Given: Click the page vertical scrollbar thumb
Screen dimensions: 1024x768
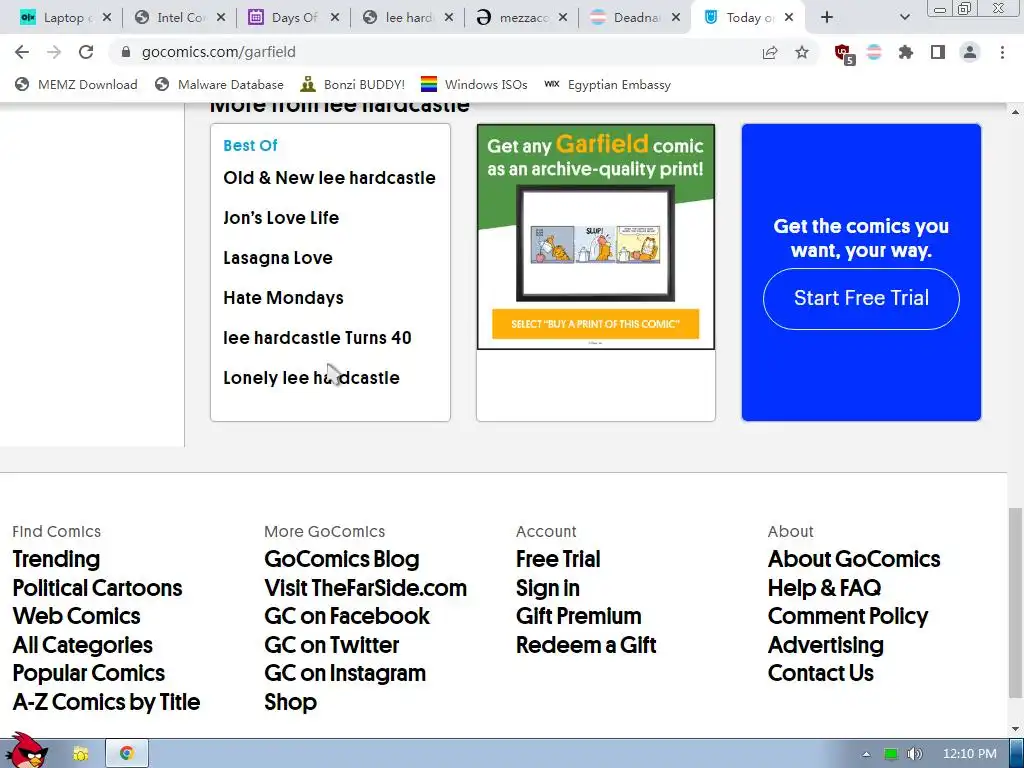Looking at the screenshot, I should [x=1016, y=602].
